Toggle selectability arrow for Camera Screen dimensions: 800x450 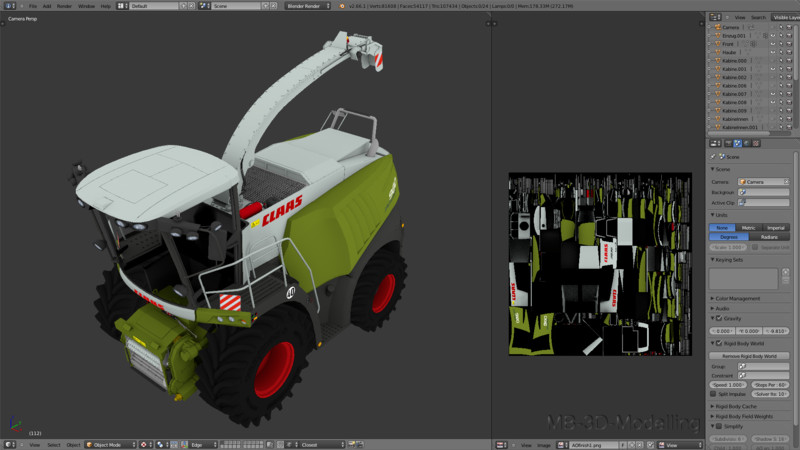point(781,27)
